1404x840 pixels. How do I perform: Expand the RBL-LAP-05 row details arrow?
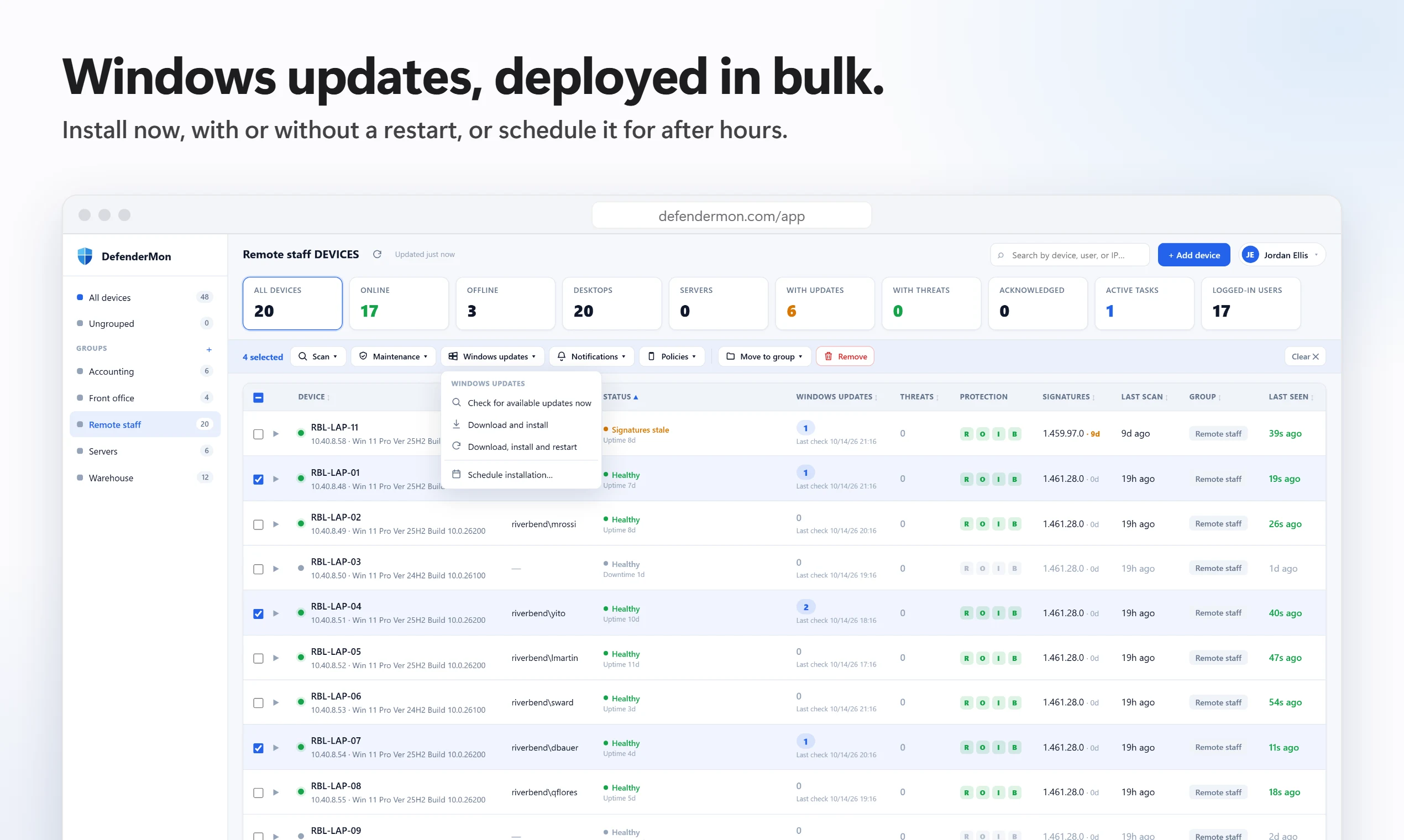point(276,658)
